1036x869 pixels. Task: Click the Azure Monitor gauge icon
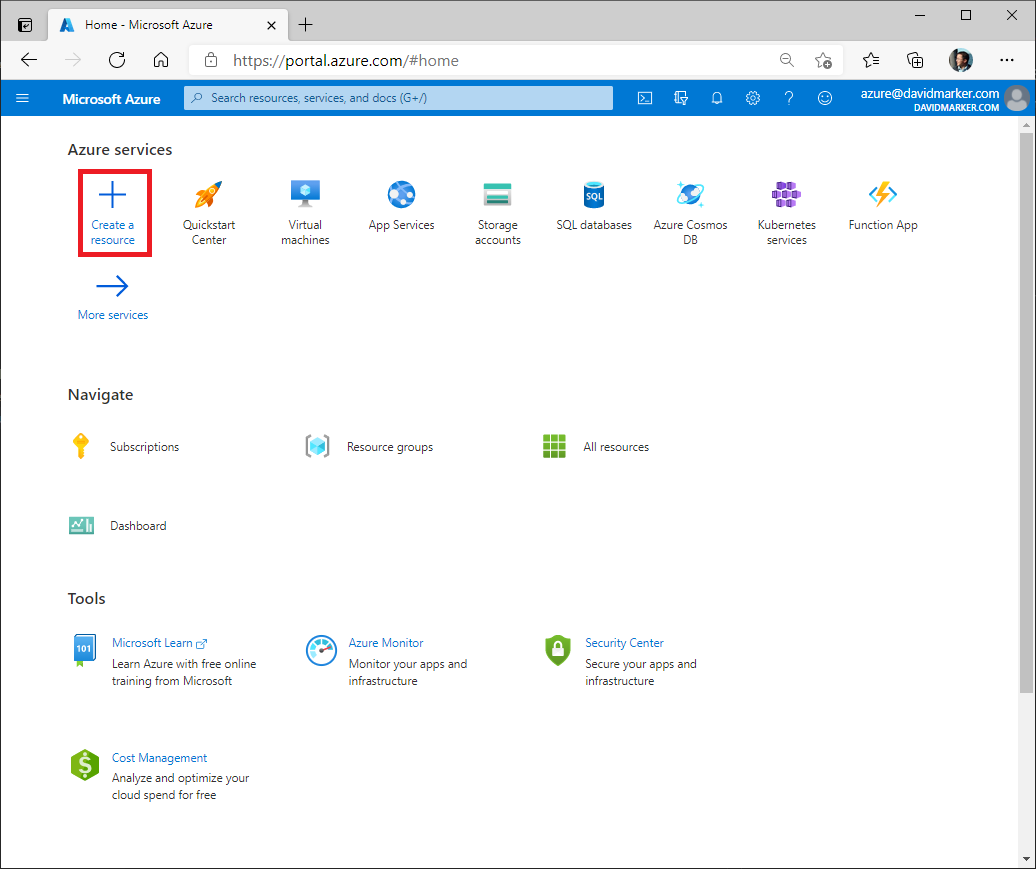click(321, 650)
